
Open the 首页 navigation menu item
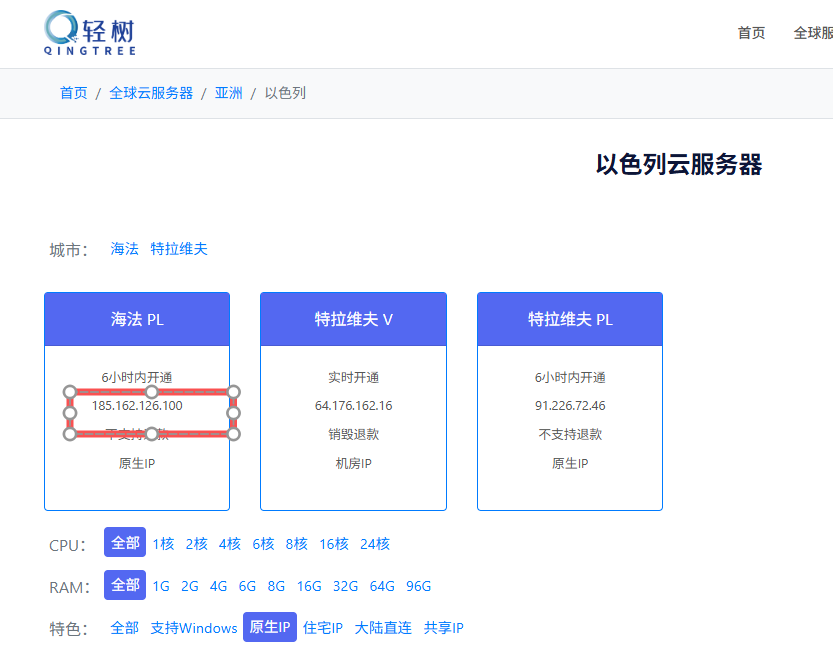click(x=751, y=33)
